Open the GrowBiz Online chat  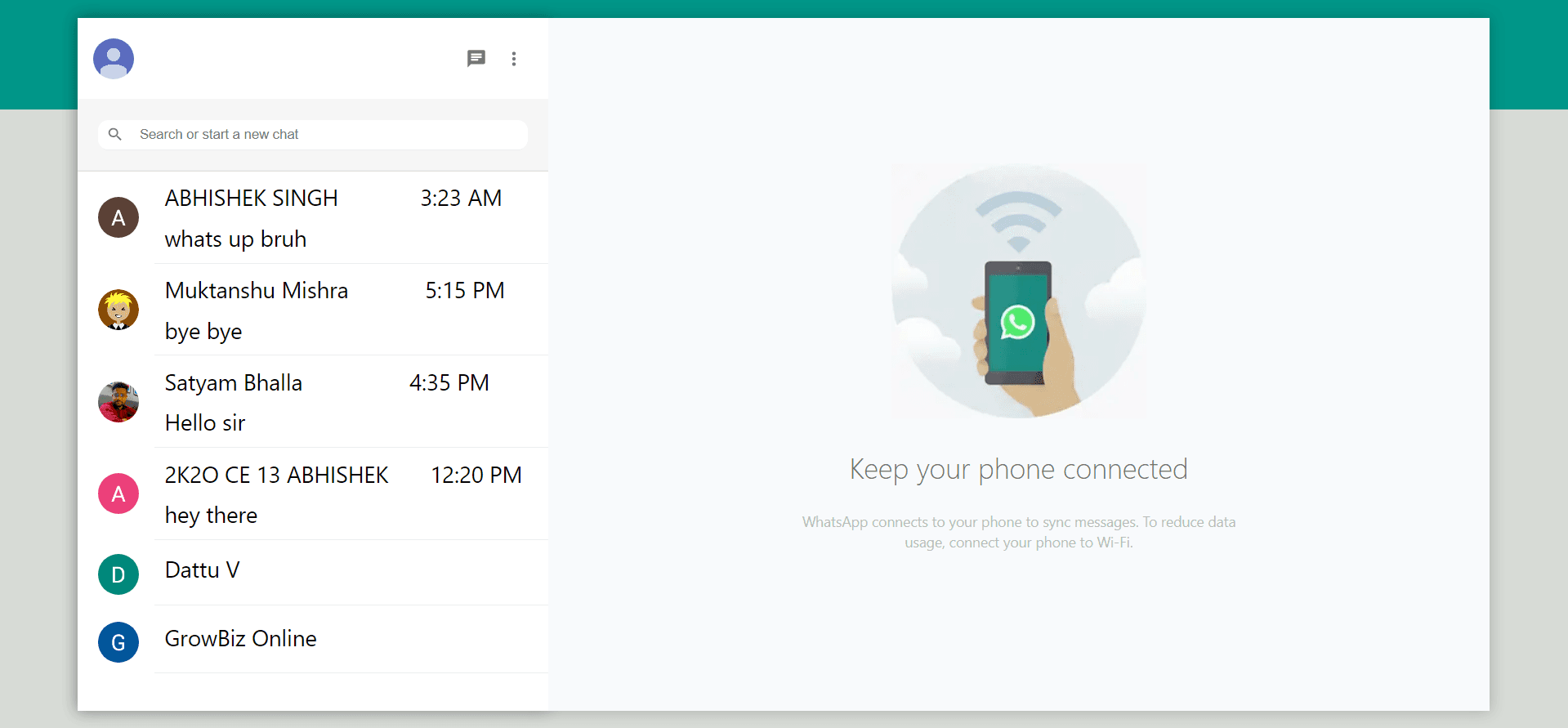240,639
